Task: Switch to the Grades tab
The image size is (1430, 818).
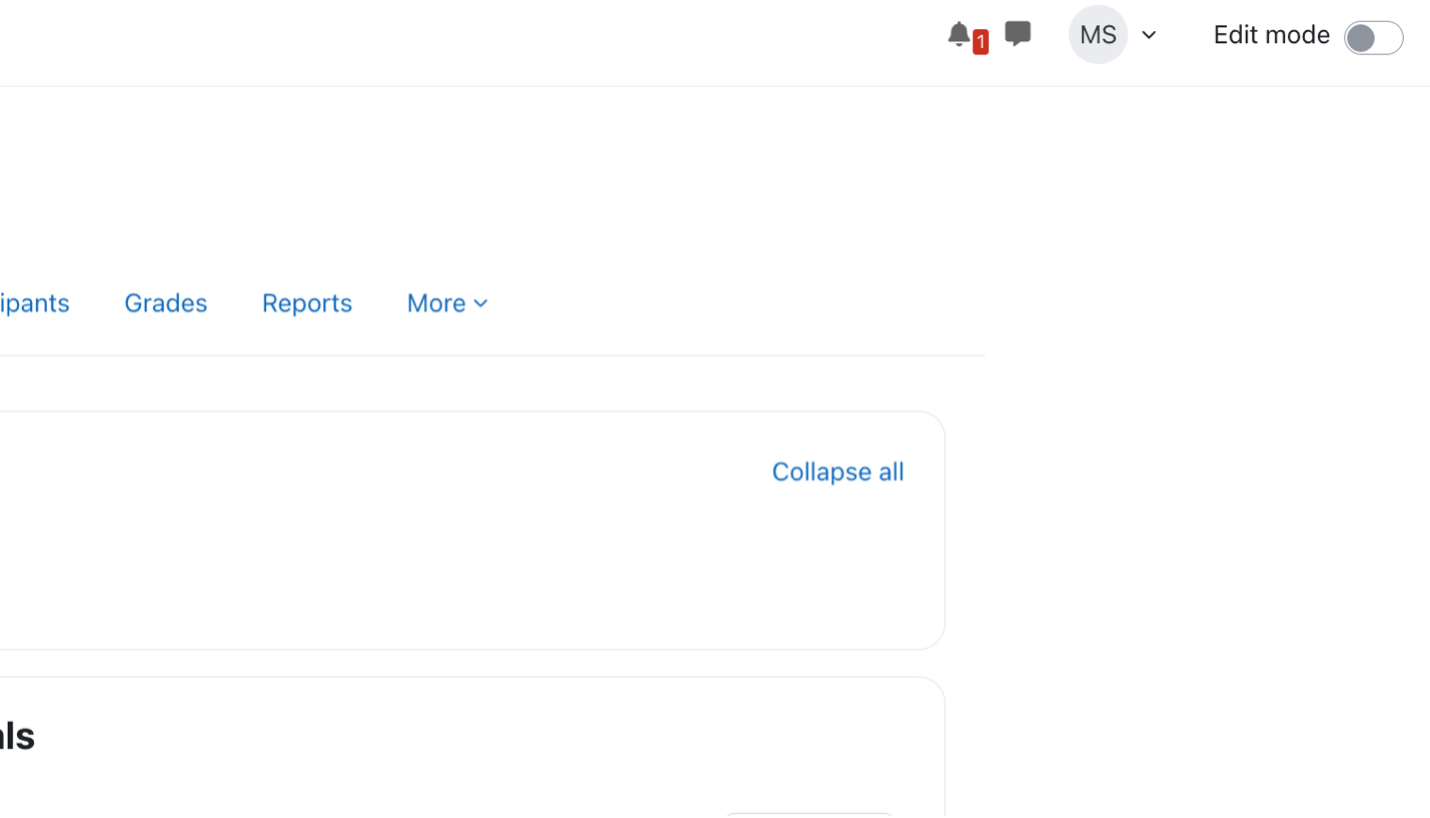Action: click(165, 303)
